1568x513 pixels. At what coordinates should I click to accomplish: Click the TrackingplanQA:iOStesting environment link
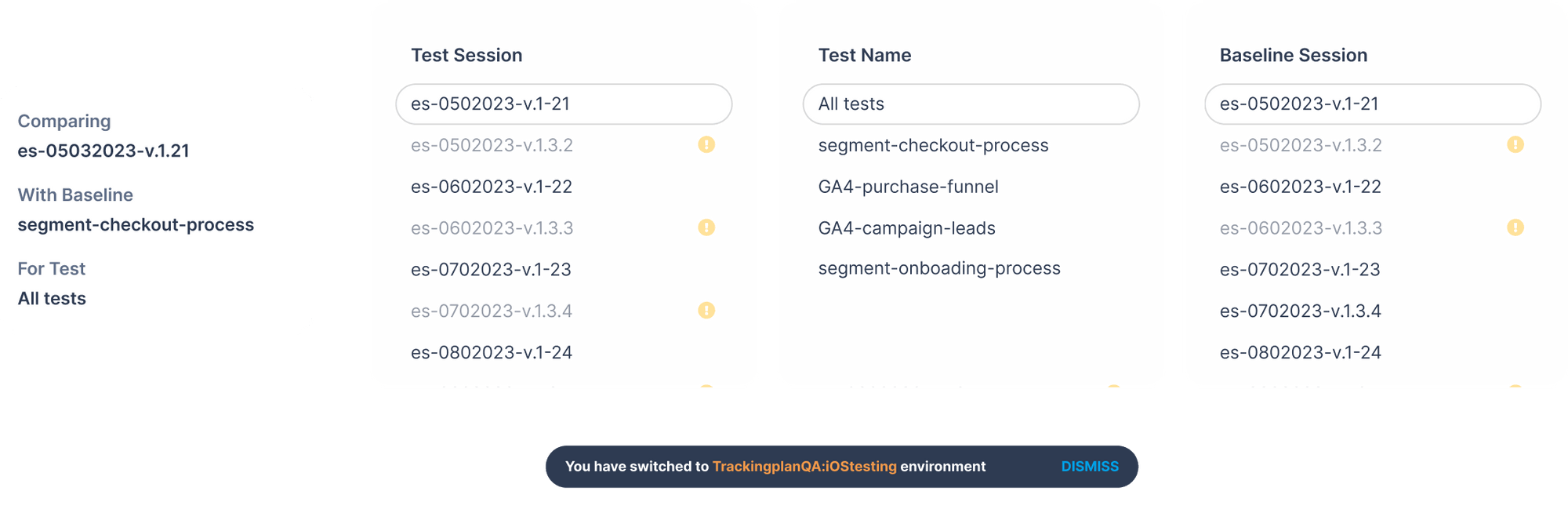click(804, 466)
